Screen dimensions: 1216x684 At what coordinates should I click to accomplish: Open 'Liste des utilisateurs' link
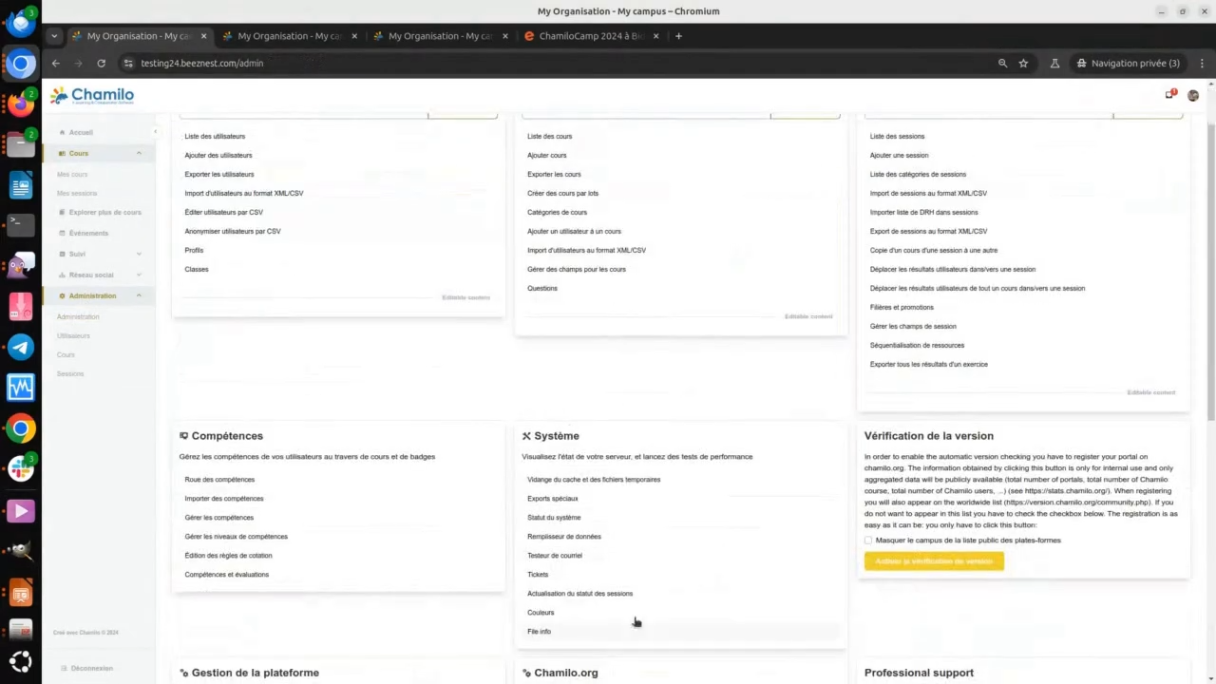click(214, 136)
